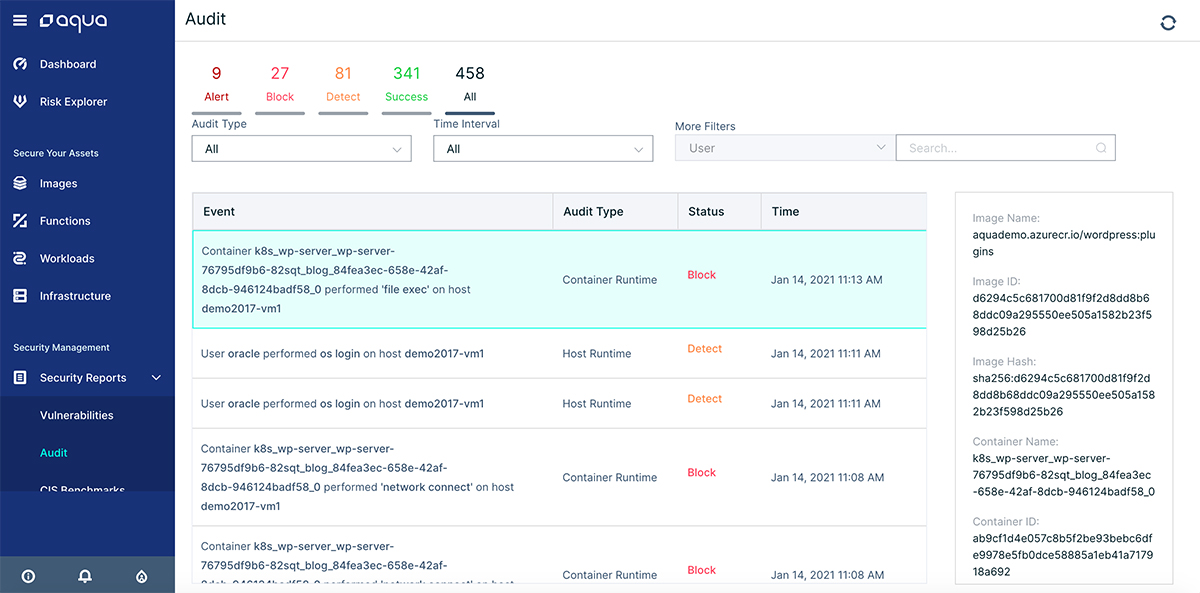Click the Status column header
This screenshot has width=1200, height=593.
pyautogui.click(x=719, y=211)
